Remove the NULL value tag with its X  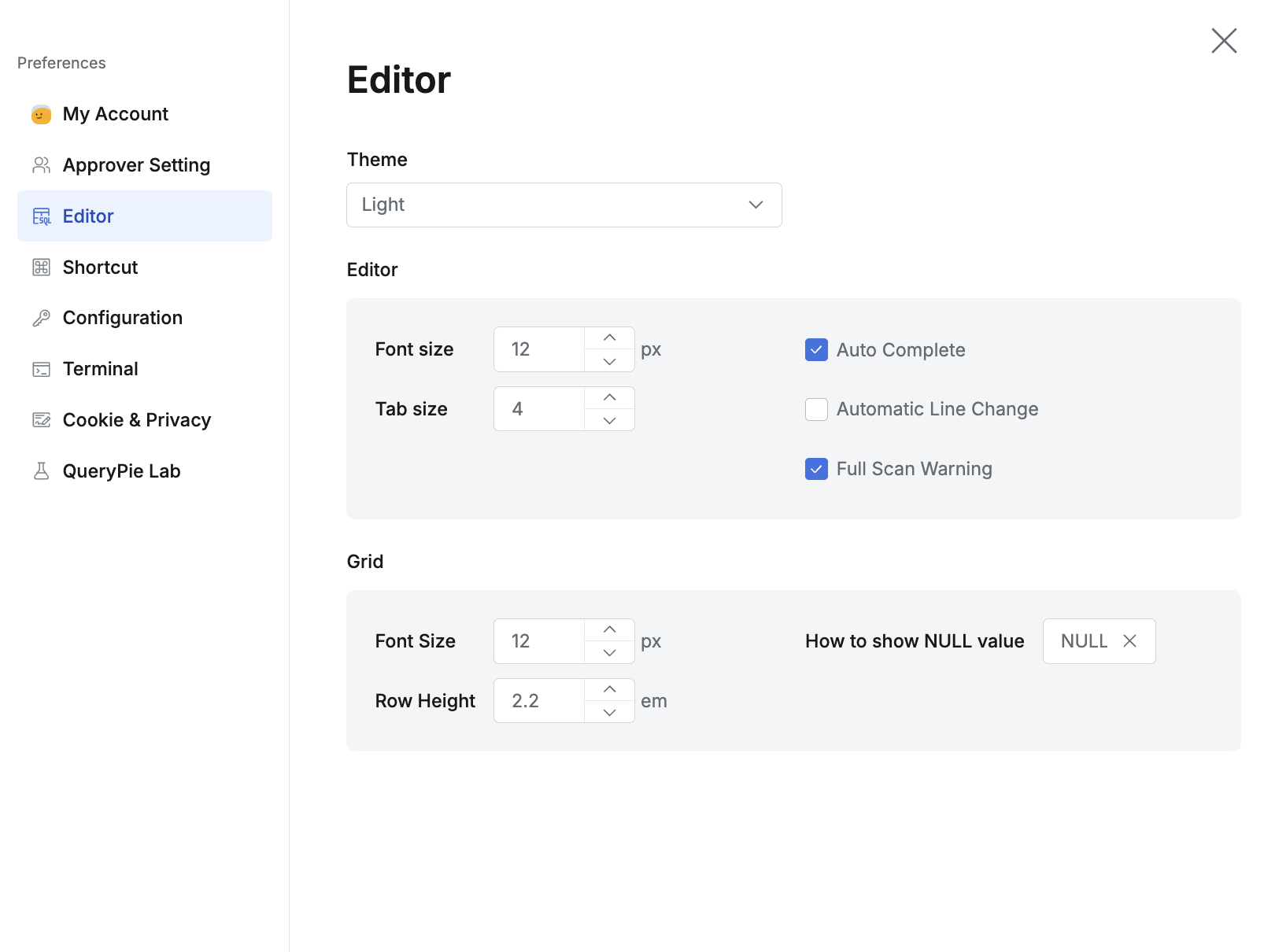point(1130,640)
